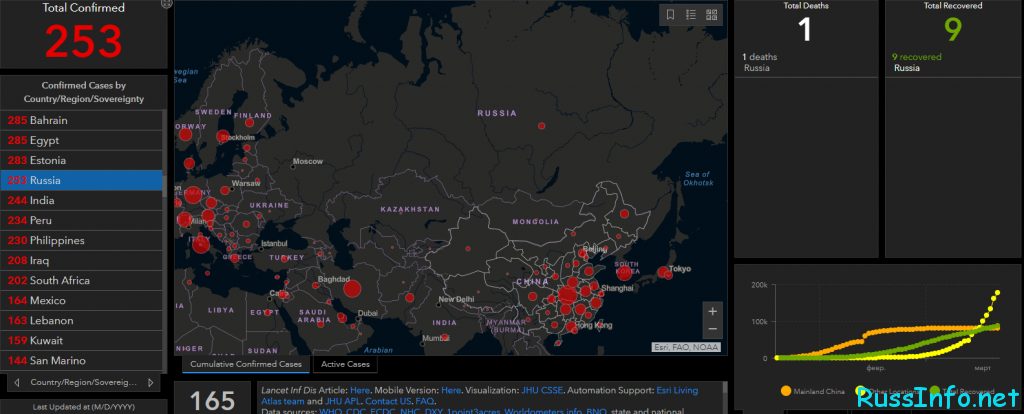Click the large red bubble near Baghdad
Viewport: 1024px width, 414px height.
(352, 289)
